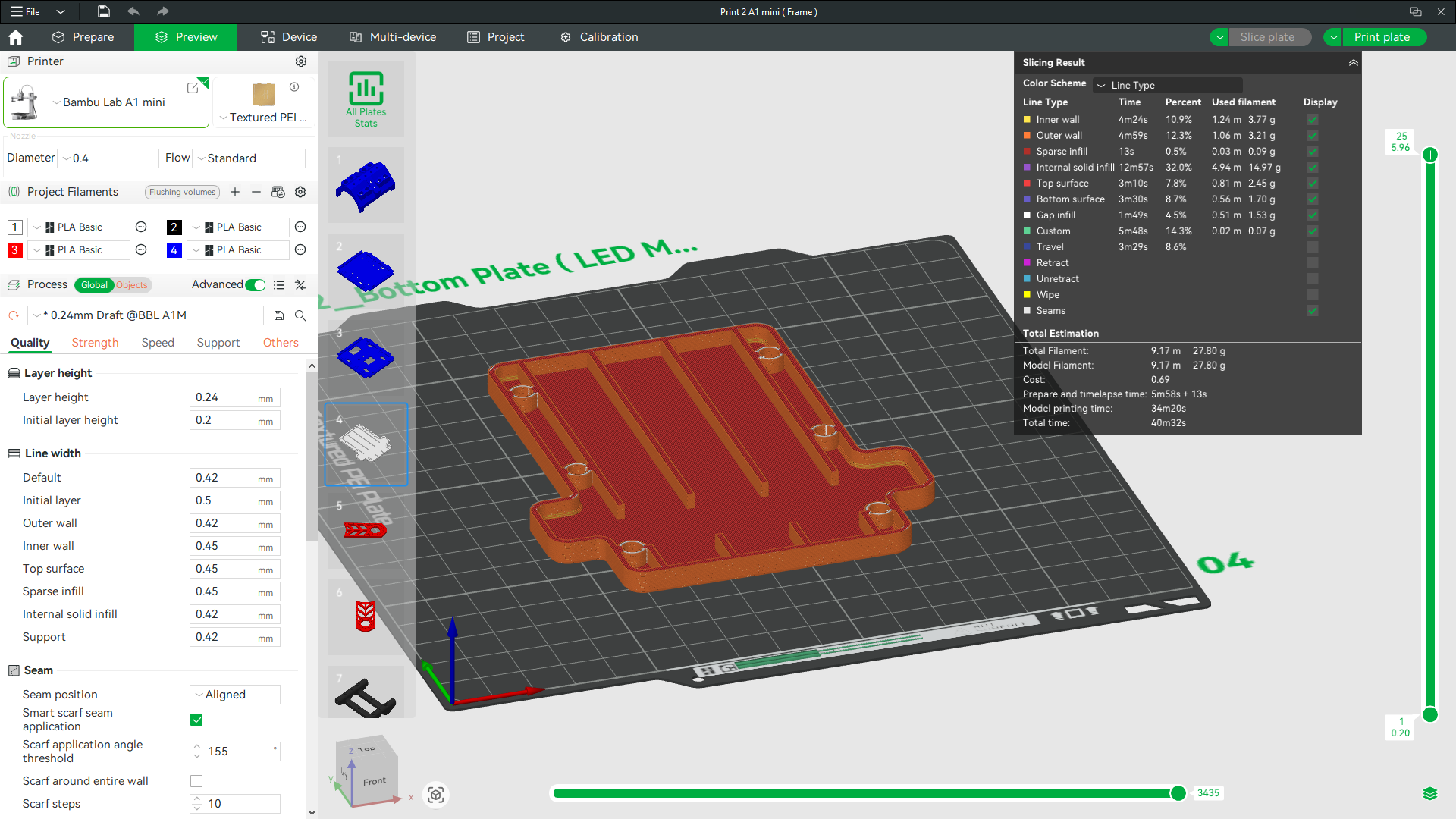1456x819 pixels.
Task: Click the Layer height input field
Action: pyautogui.click(x=234, y=397)
